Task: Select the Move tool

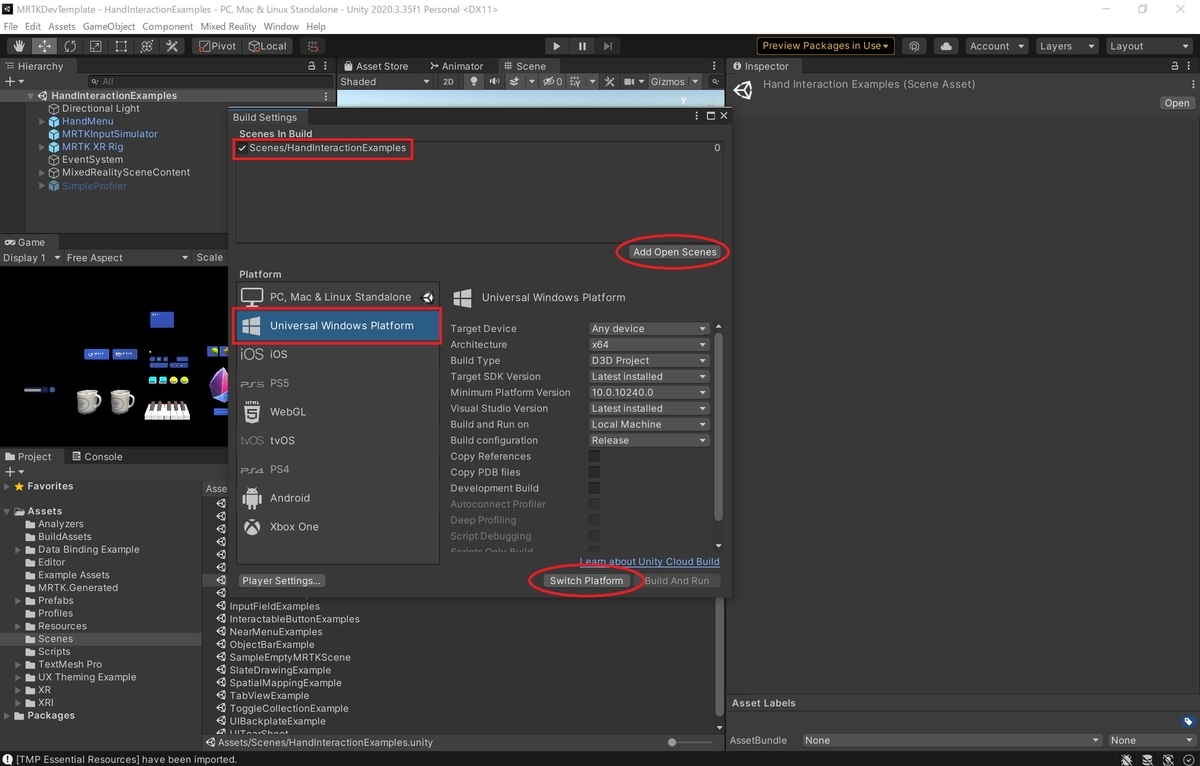Action: (45, 46)
